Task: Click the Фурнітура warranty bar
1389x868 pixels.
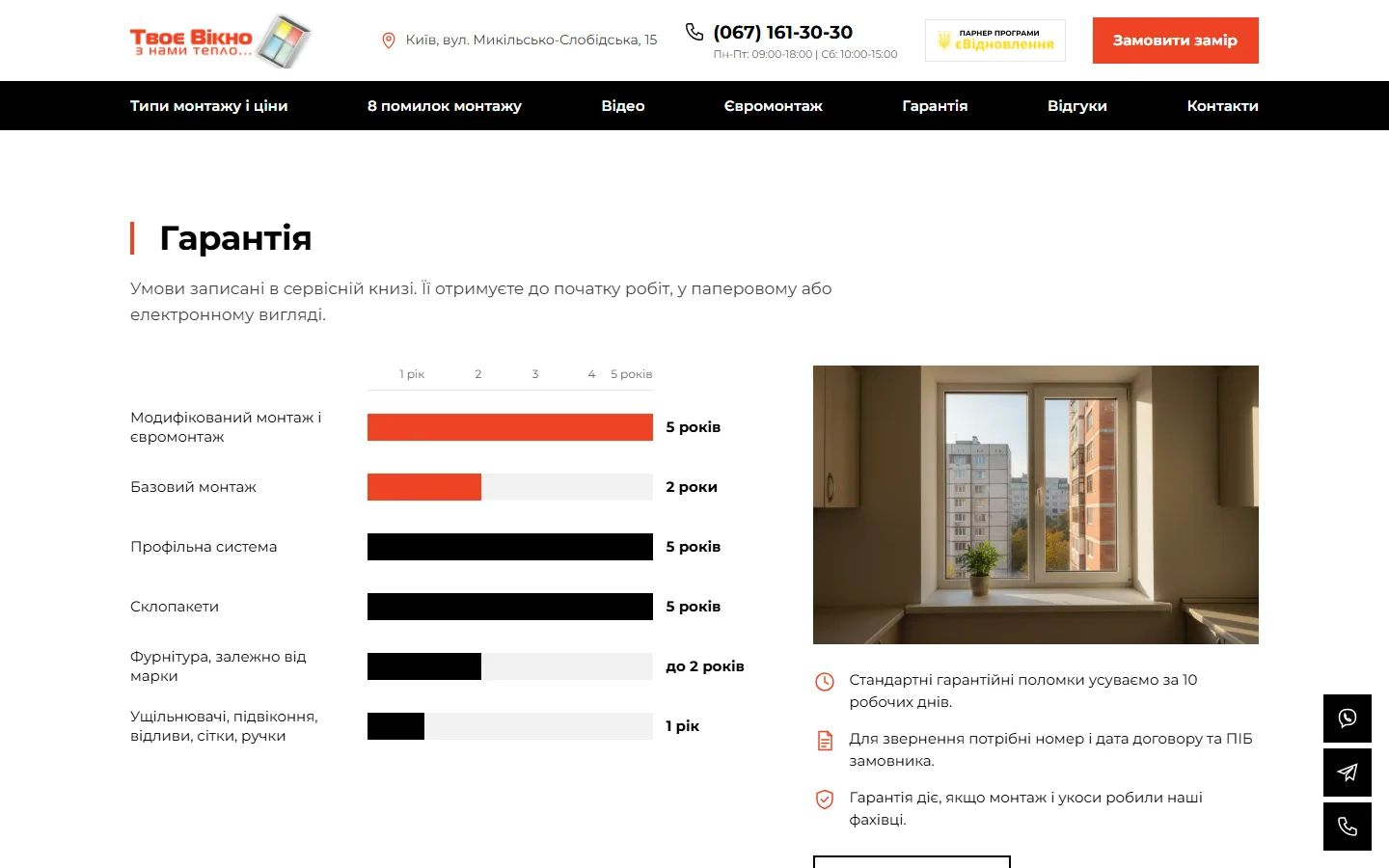Action: (x=424, y=666)
